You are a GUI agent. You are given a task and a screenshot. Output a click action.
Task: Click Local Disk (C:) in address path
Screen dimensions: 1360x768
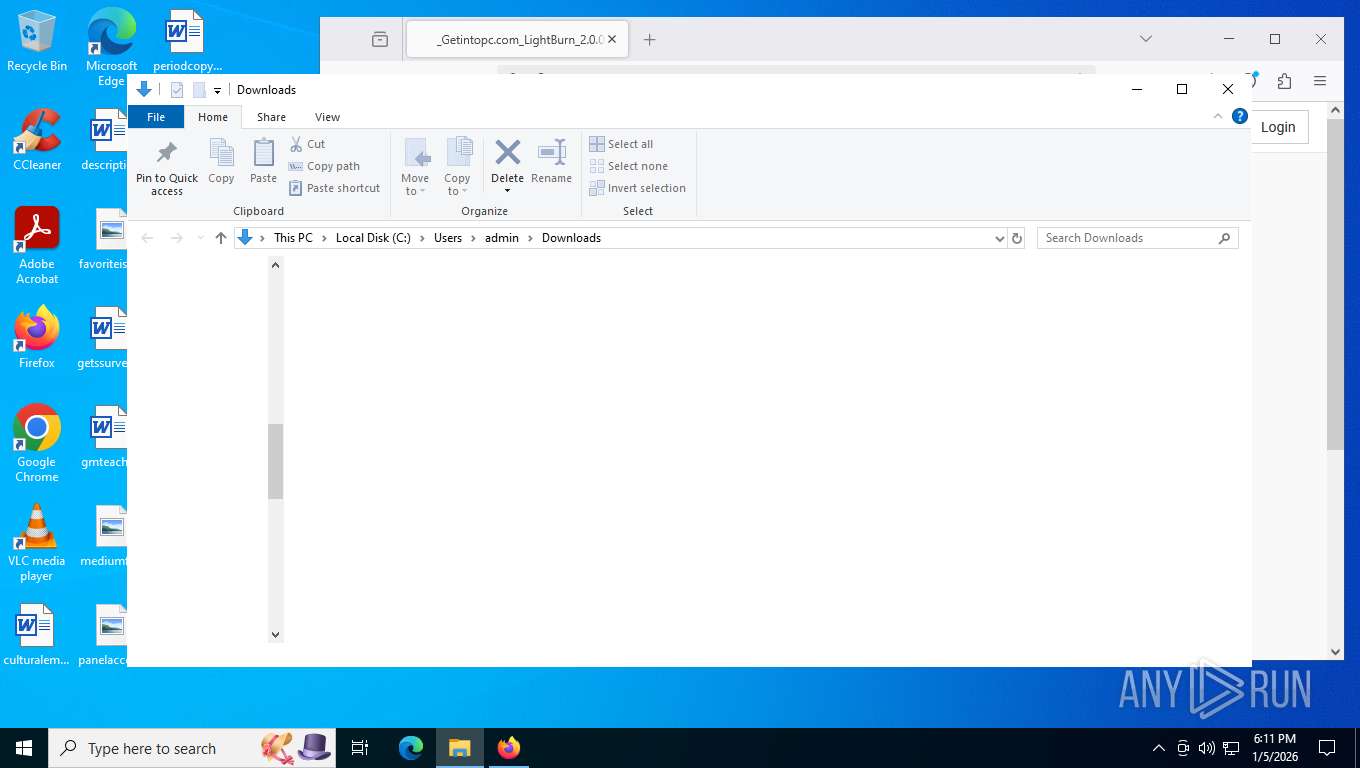(x=373, y=238)
